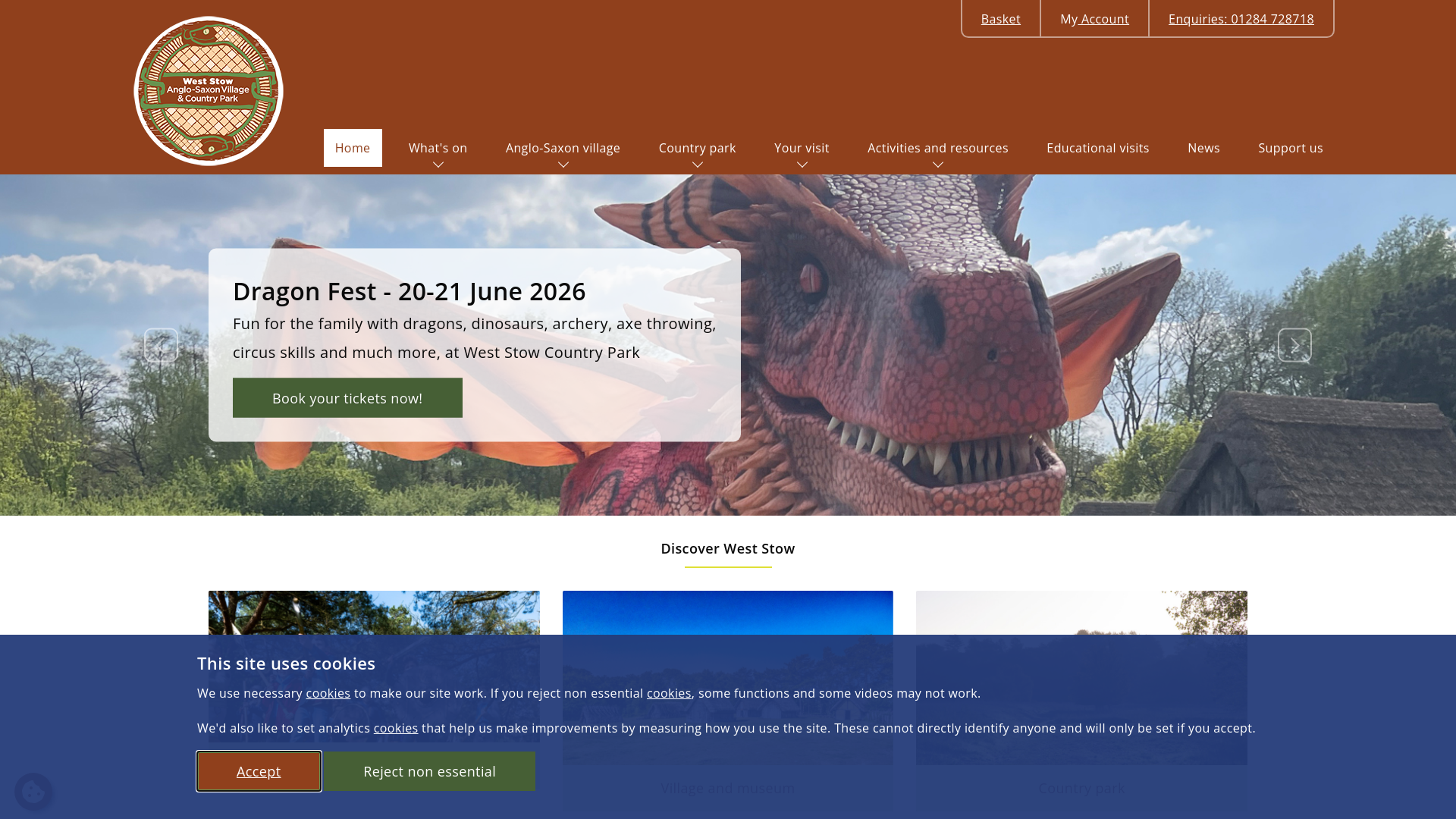The width and height of the screenshot is (1456, 819).
Task: Open the Country park card image
Action: click(x=1081, y=678)
